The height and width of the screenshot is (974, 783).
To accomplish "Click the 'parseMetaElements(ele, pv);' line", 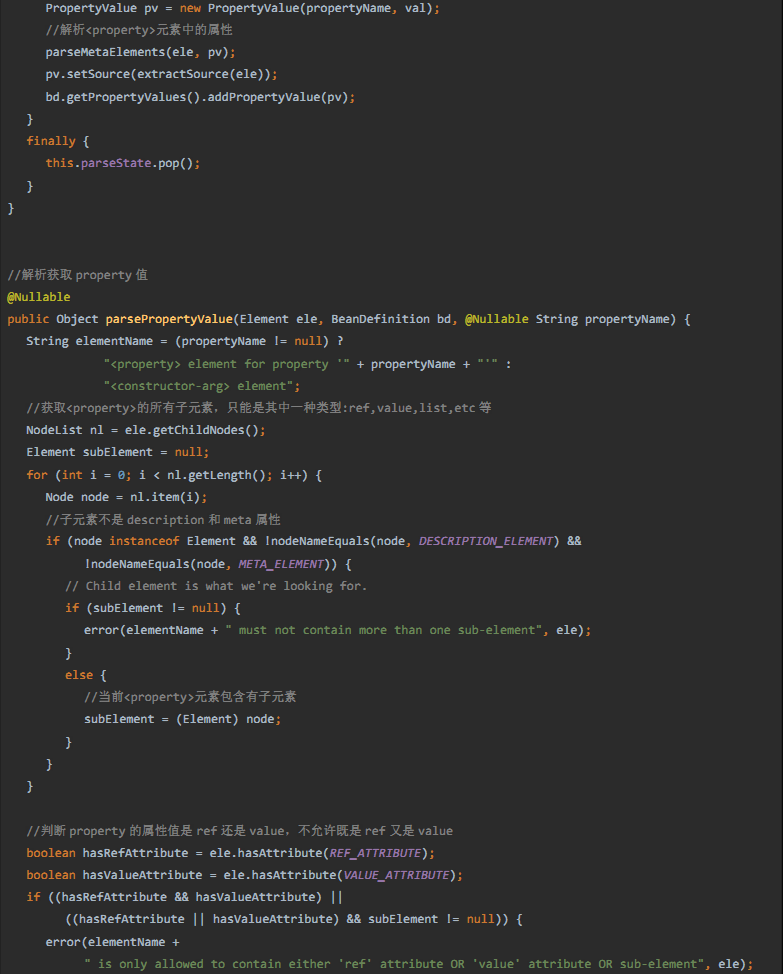I will coord(140,52).
